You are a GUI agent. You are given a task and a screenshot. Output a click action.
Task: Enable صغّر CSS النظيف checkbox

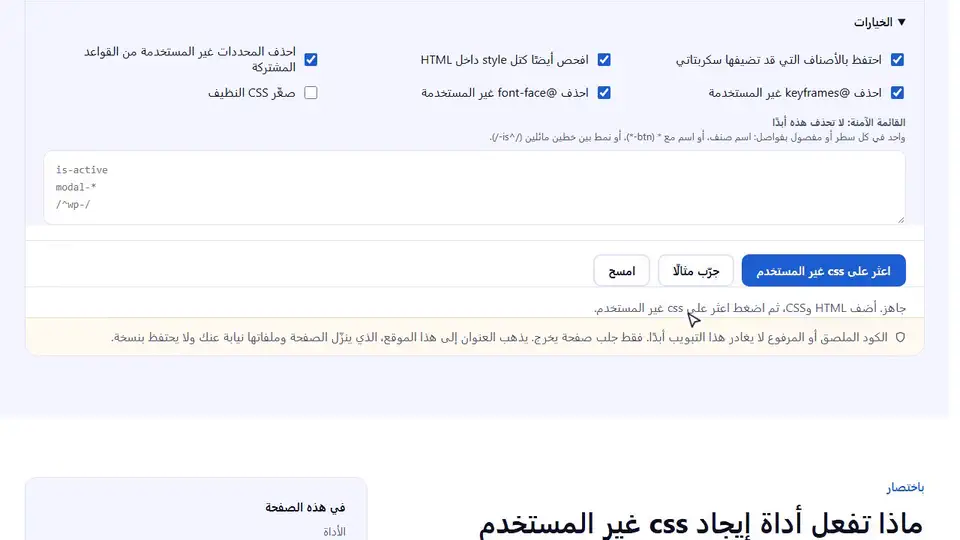310,92
